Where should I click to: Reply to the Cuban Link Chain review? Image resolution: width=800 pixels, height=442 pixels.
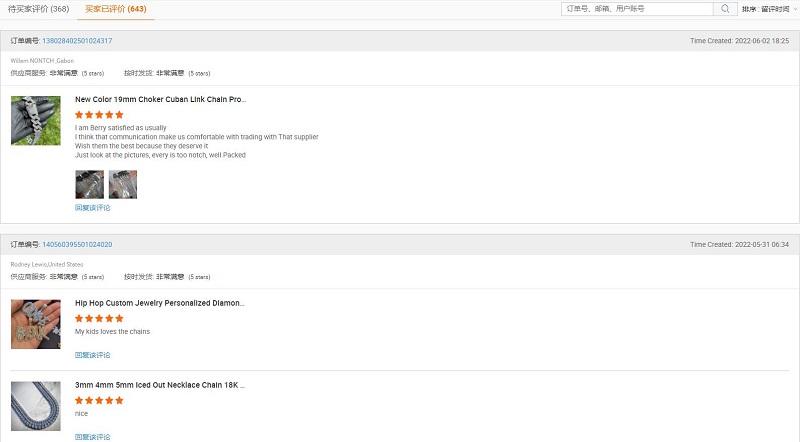92,208
